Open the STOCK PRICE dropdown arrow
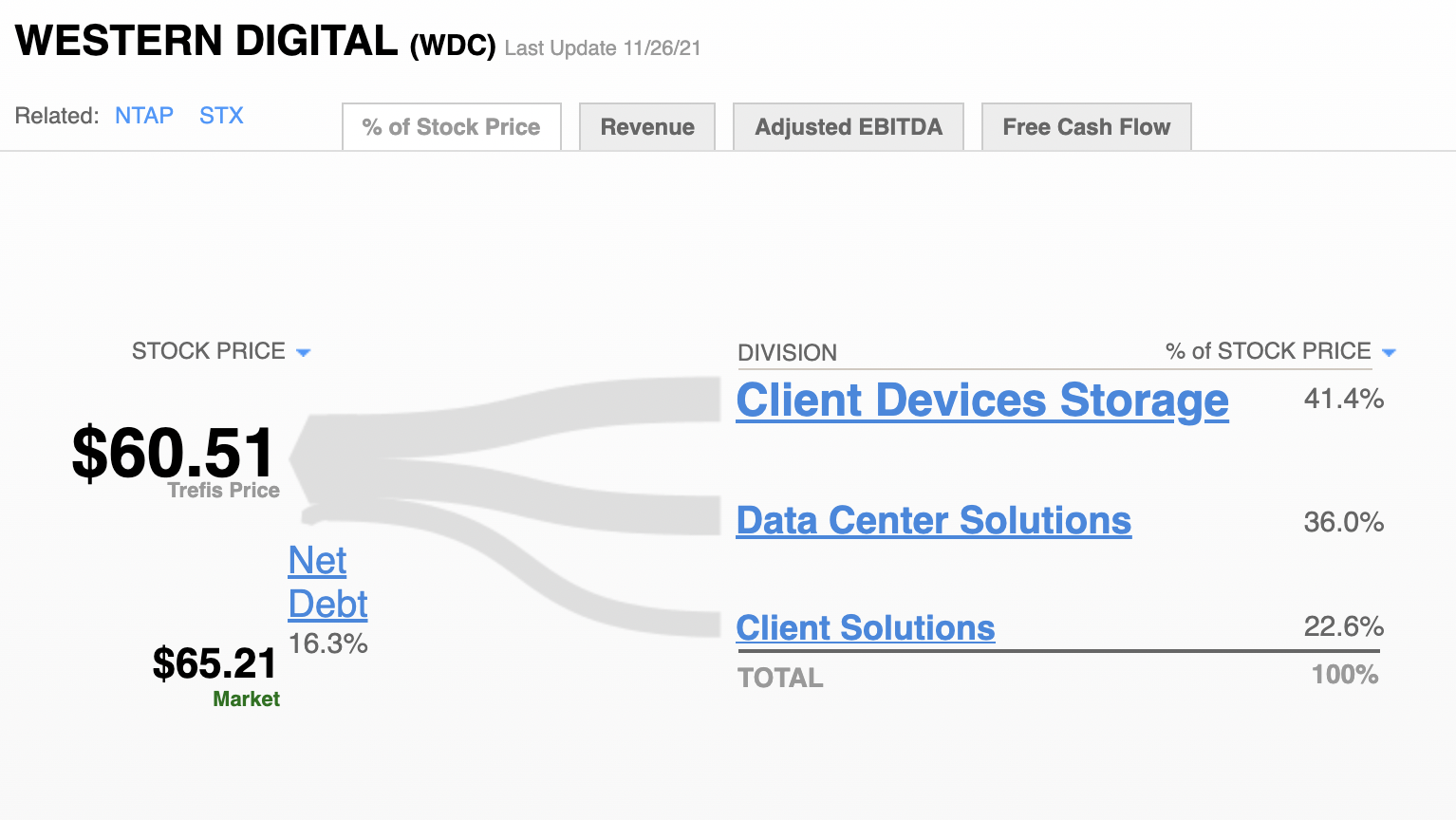1456x820 pixels. 303,352
